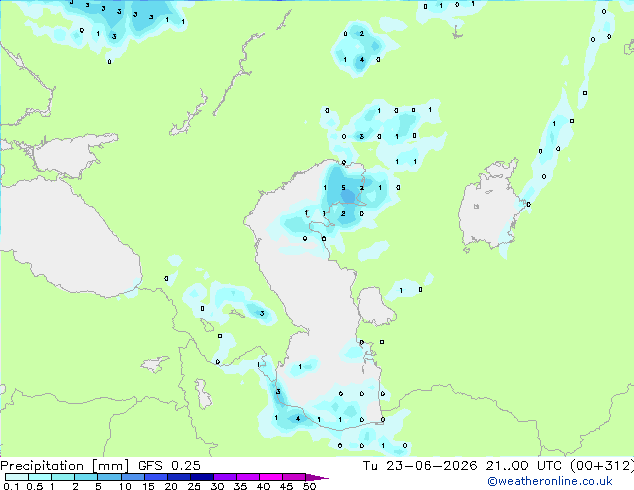Click the legend swatch between 0.1 and 0.5
This screenshot has width=634, height=490.
coord(17,477)
